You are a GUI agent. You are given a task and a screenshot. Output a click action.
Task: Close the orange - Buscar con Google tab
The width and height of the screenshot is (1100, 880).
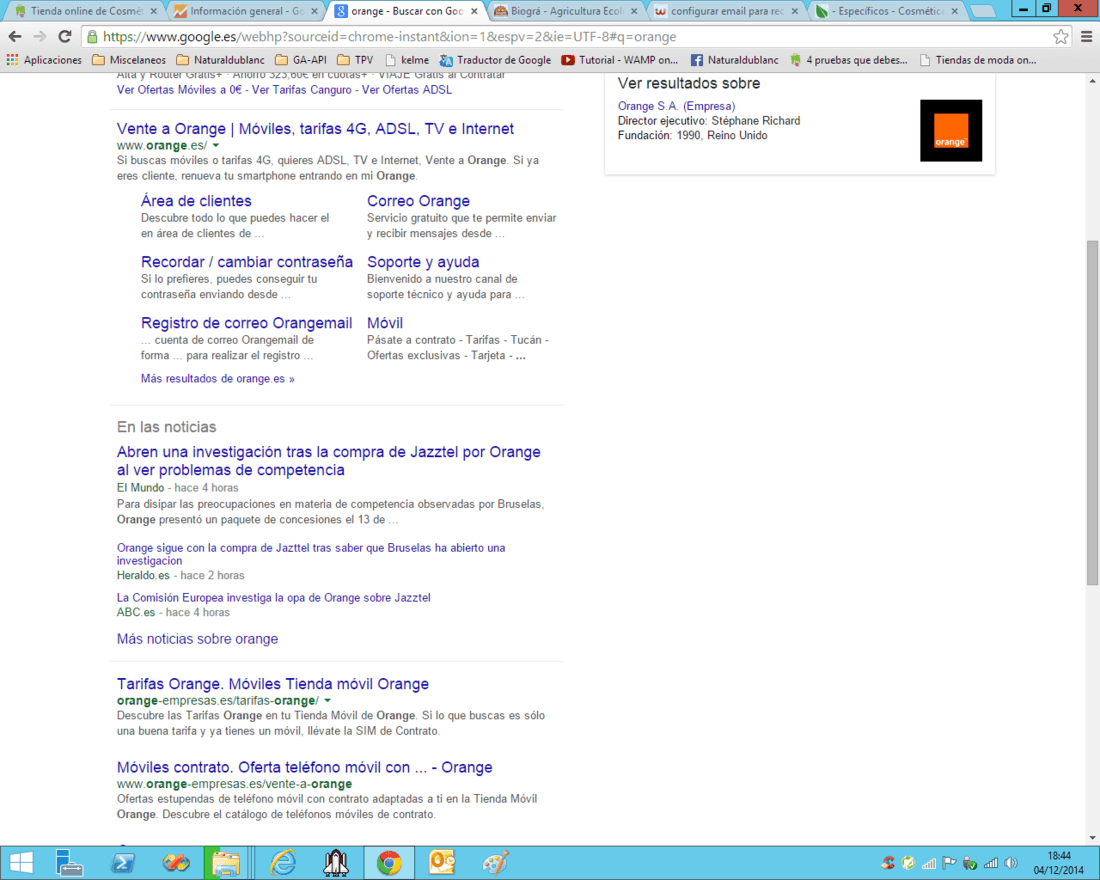(x=474, y=11)
